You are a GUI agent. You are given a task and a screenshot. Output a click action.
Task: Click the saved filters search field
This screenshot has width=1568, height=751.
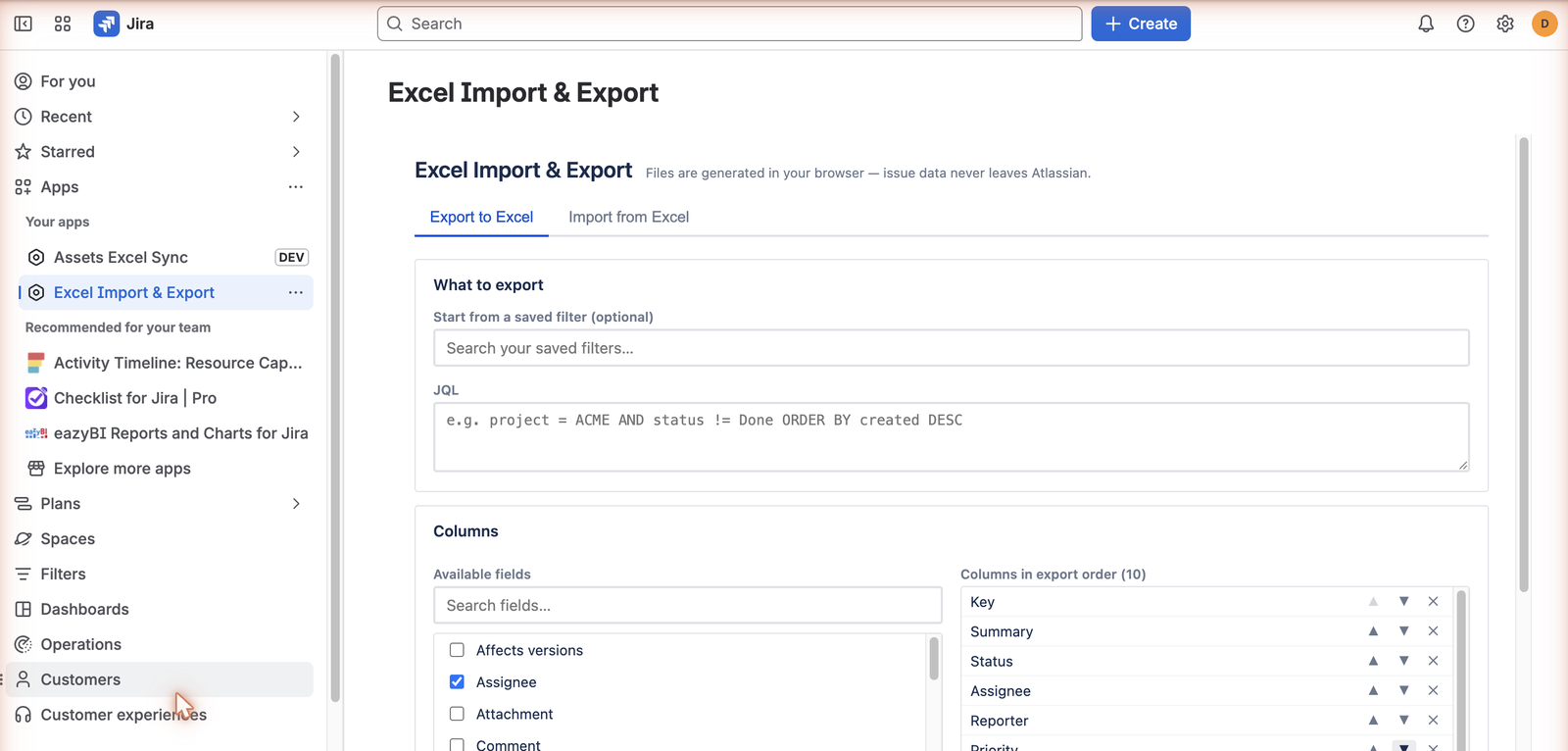[x=951, y=348]
